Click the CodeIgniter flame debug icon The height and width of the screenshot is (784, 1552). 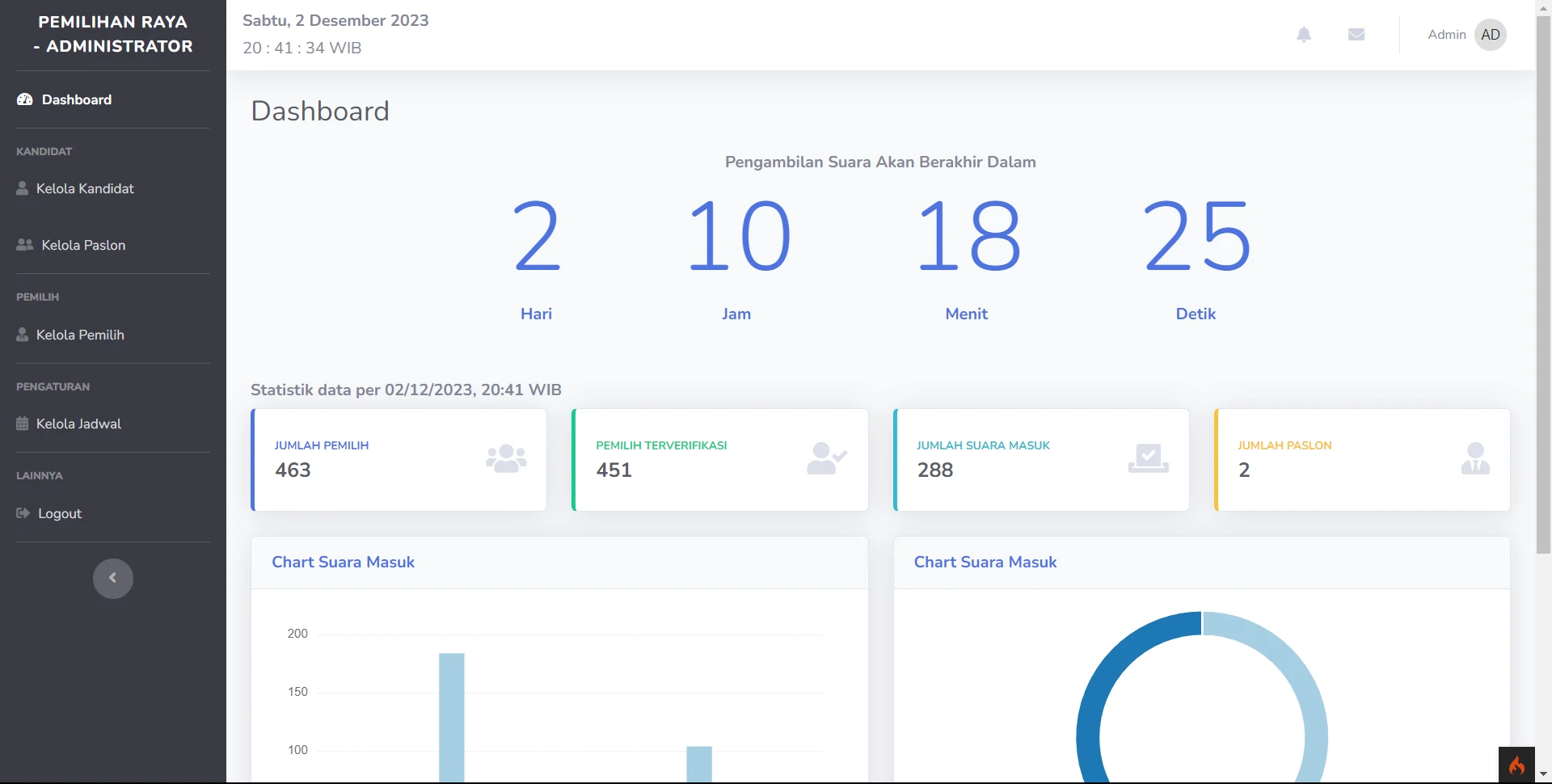tap(1516, 765)
